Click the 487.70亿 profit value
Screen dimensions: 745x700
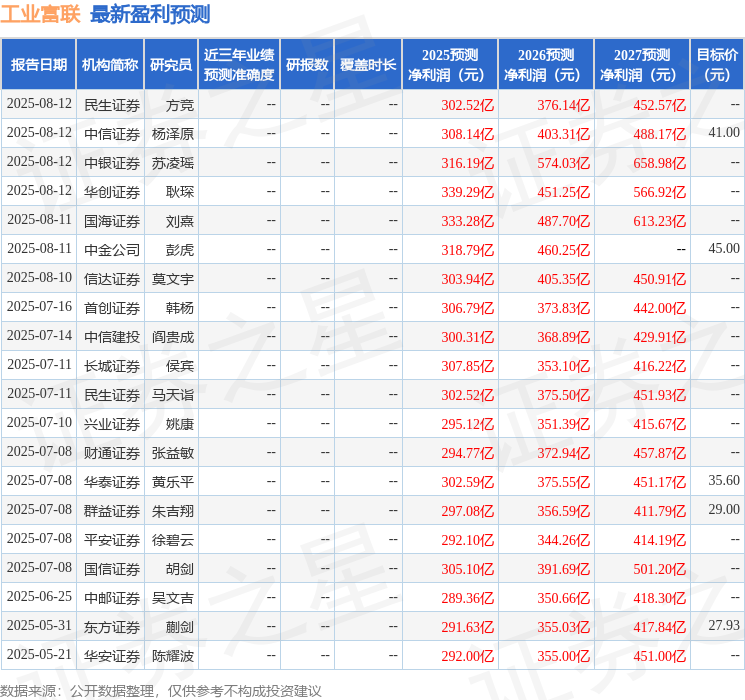564,221
